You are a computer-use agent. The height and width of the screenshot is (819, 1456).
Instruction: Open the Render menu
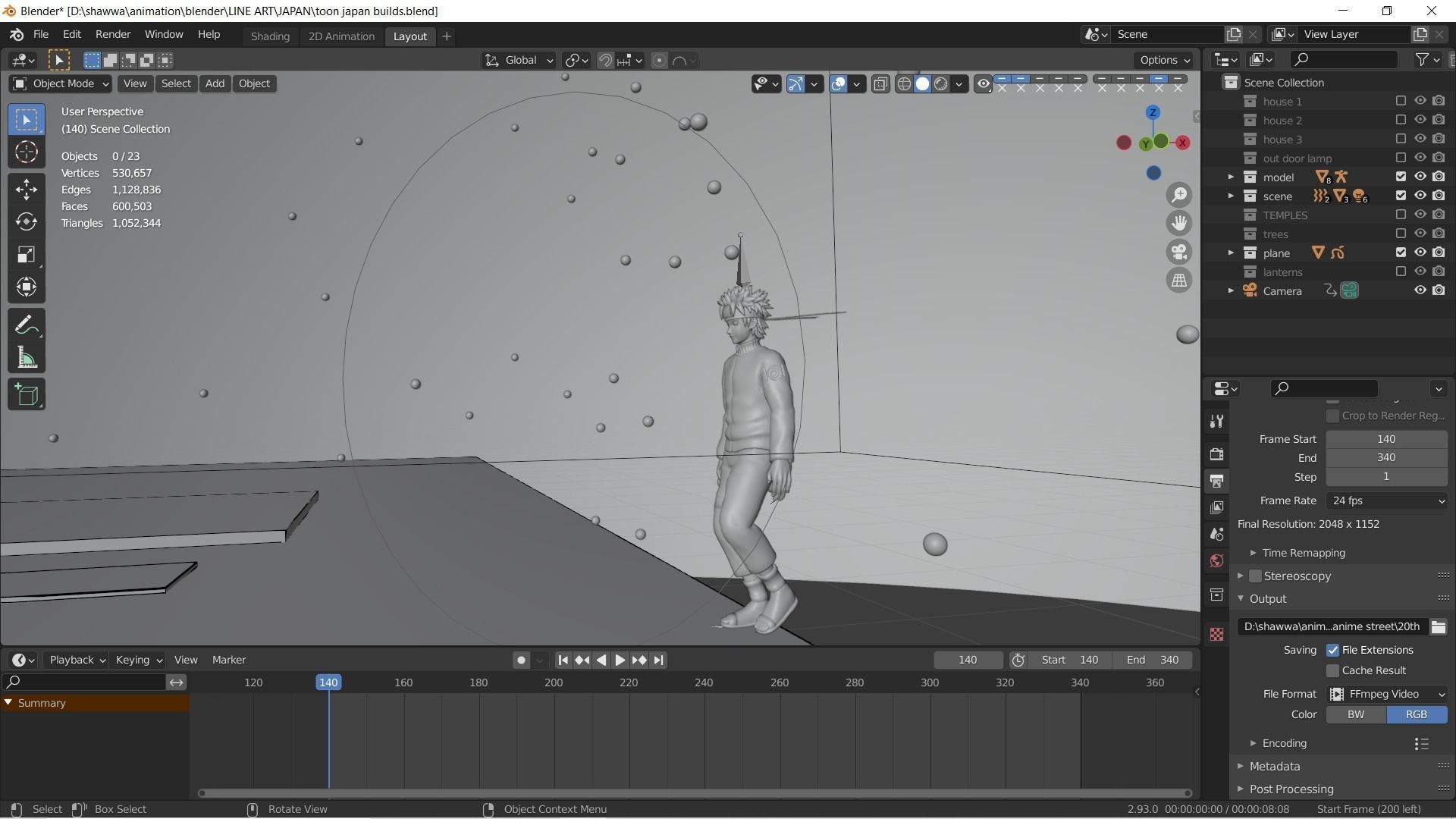113,35
